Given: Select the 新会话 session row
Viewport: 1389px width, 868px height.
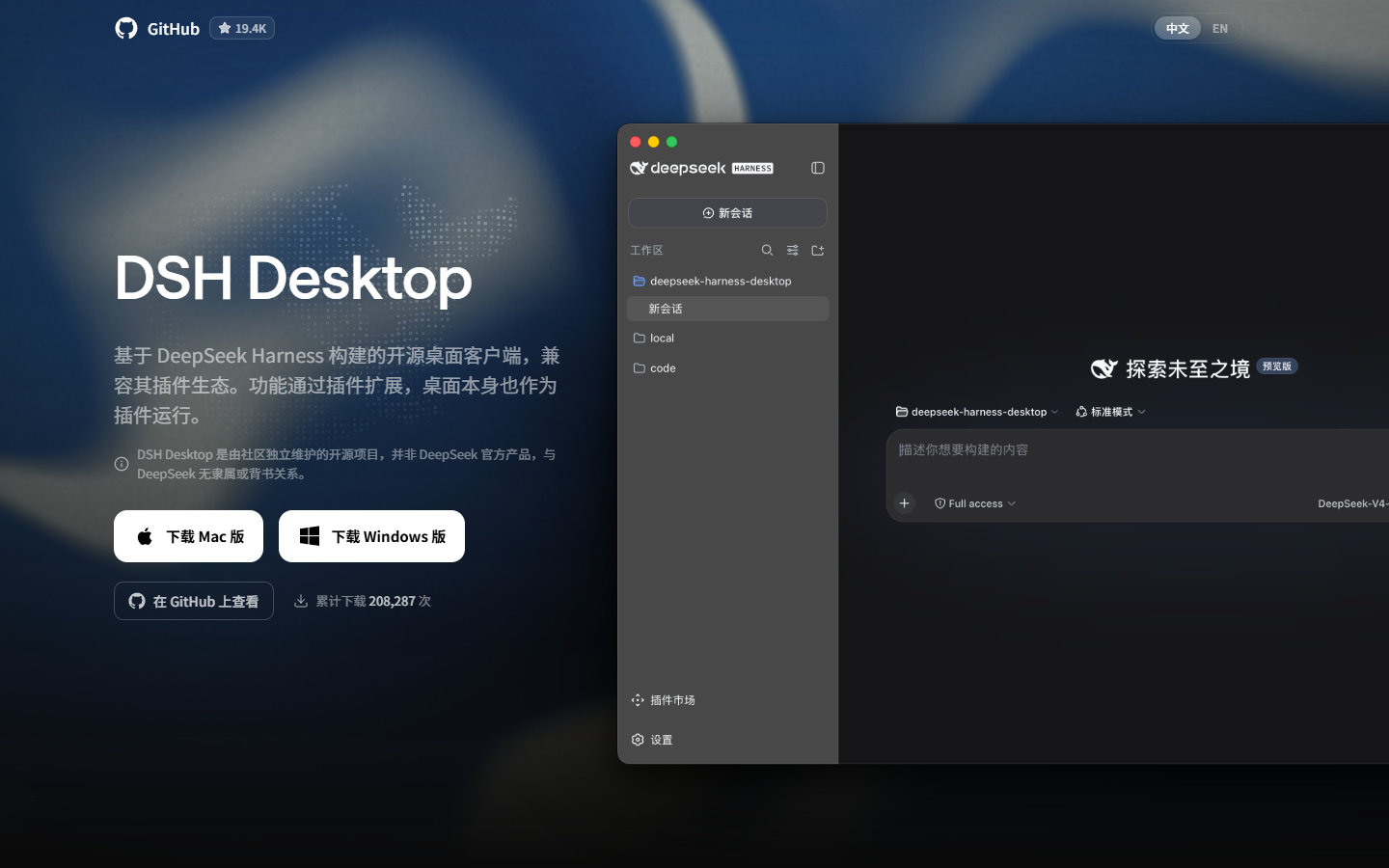Looking at the screenshot, I should pos(727,309).
